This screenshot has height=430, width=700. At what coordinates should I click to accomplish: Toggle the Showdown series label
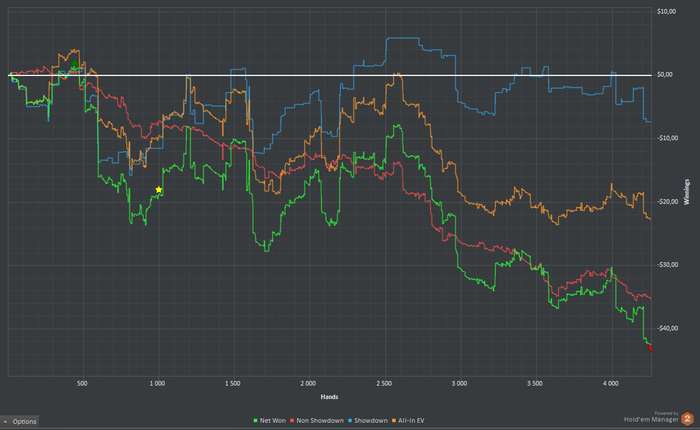[x=371, y=421]
